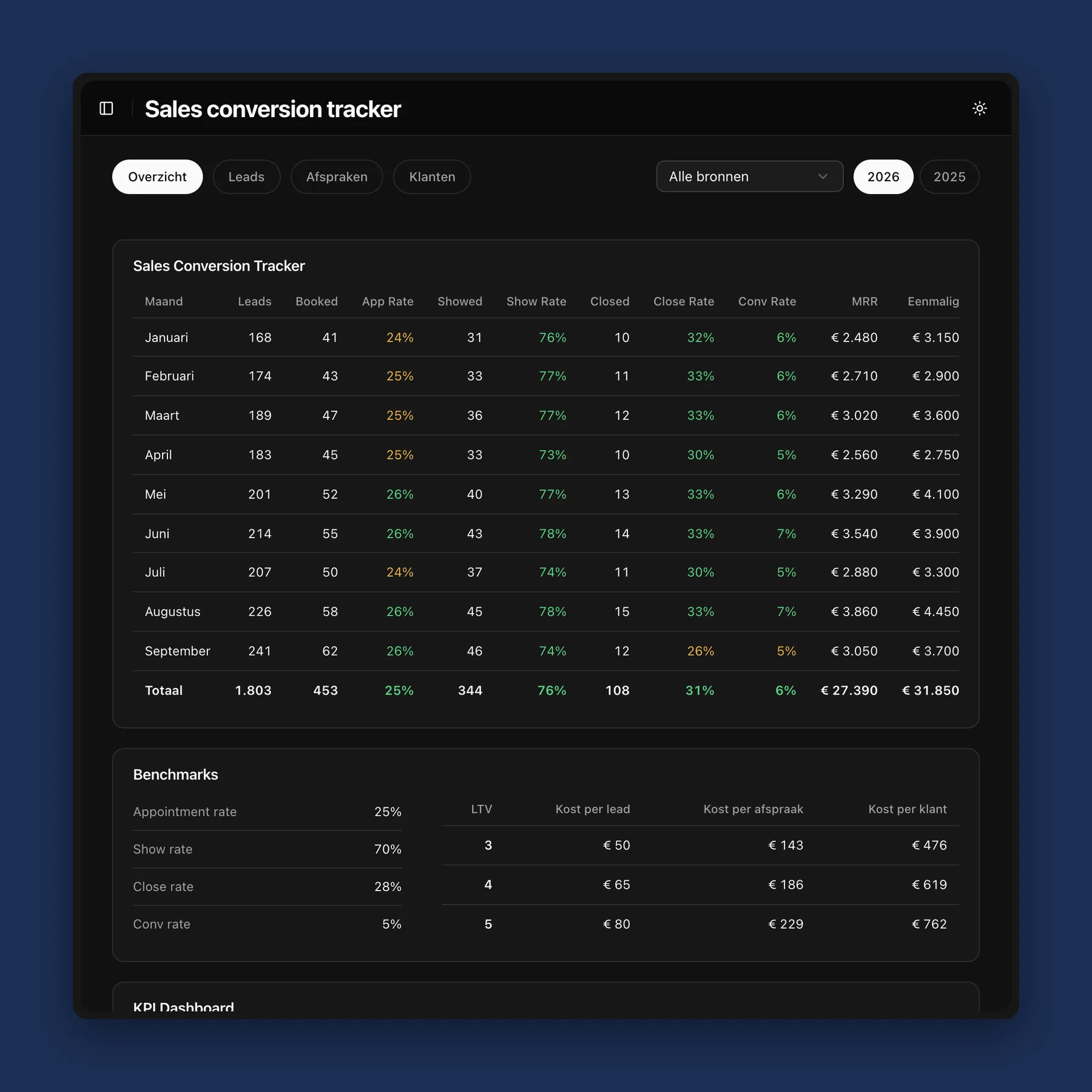This screenshot has width=1092, height=1092.
Task: Select the Maart row label
Action: (162, 416)
